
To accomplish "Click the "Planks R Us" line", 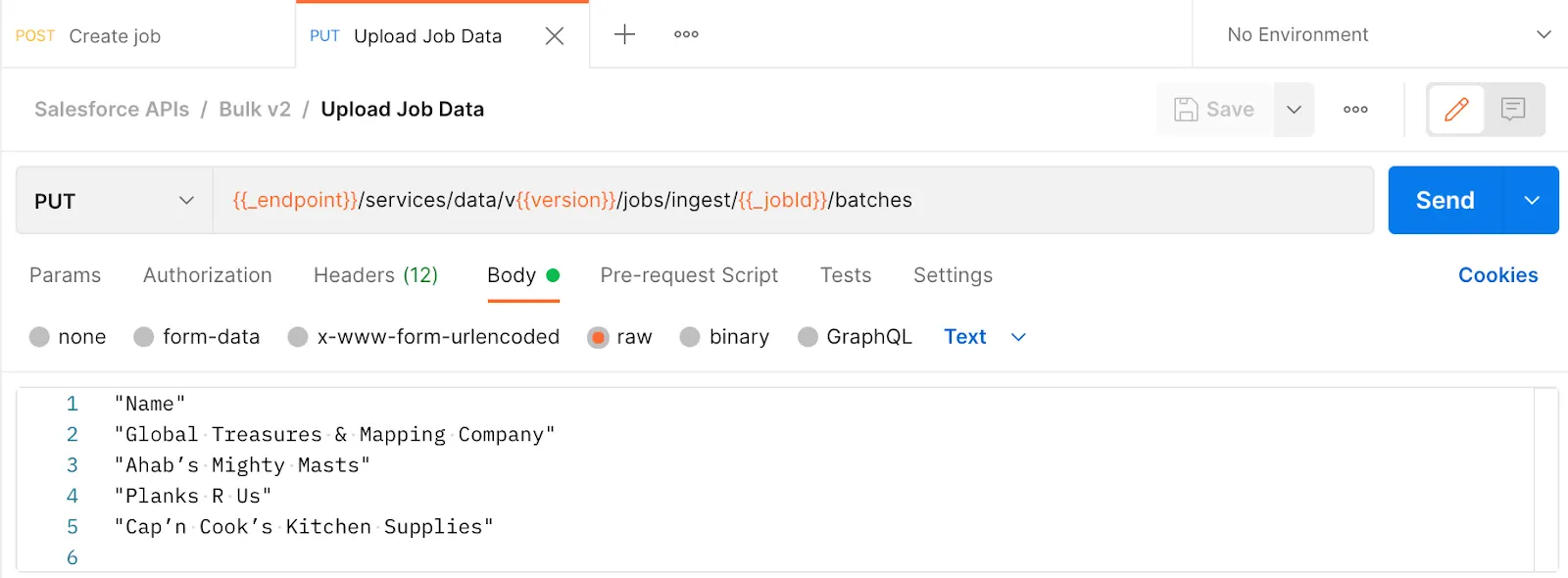I will (193, 496).
